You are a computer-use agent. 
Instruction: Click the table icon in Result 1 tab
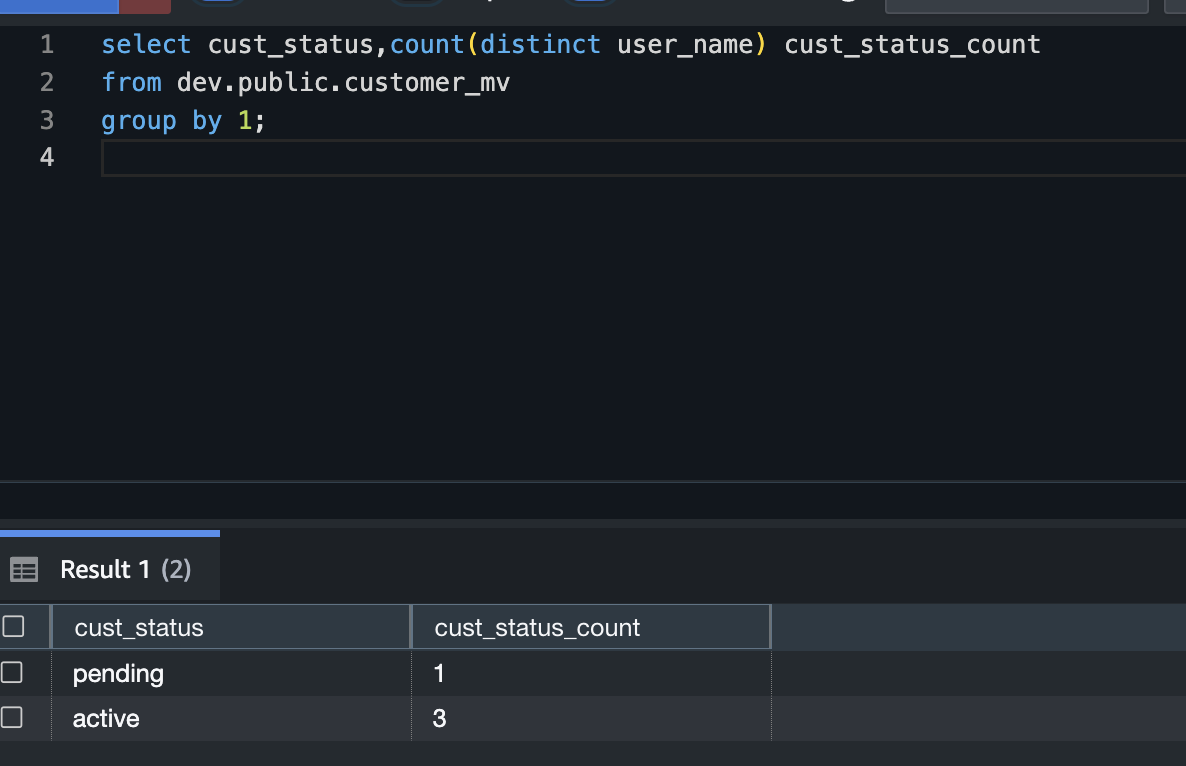pos(23,569)
